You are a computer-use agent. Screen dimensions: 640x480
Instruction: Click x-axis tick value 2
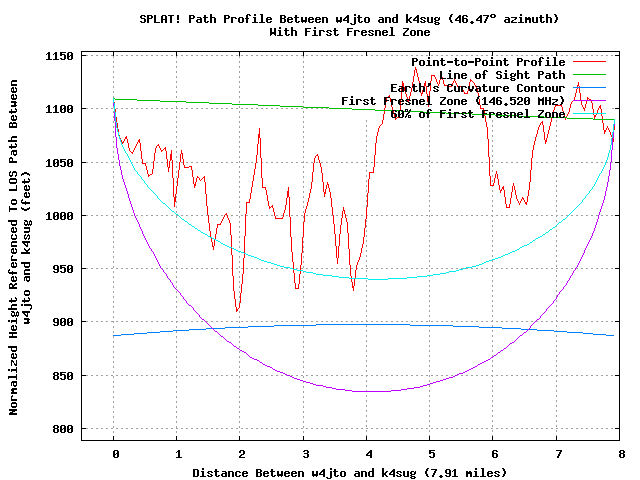pyautogui.click(x=242, y=454)
